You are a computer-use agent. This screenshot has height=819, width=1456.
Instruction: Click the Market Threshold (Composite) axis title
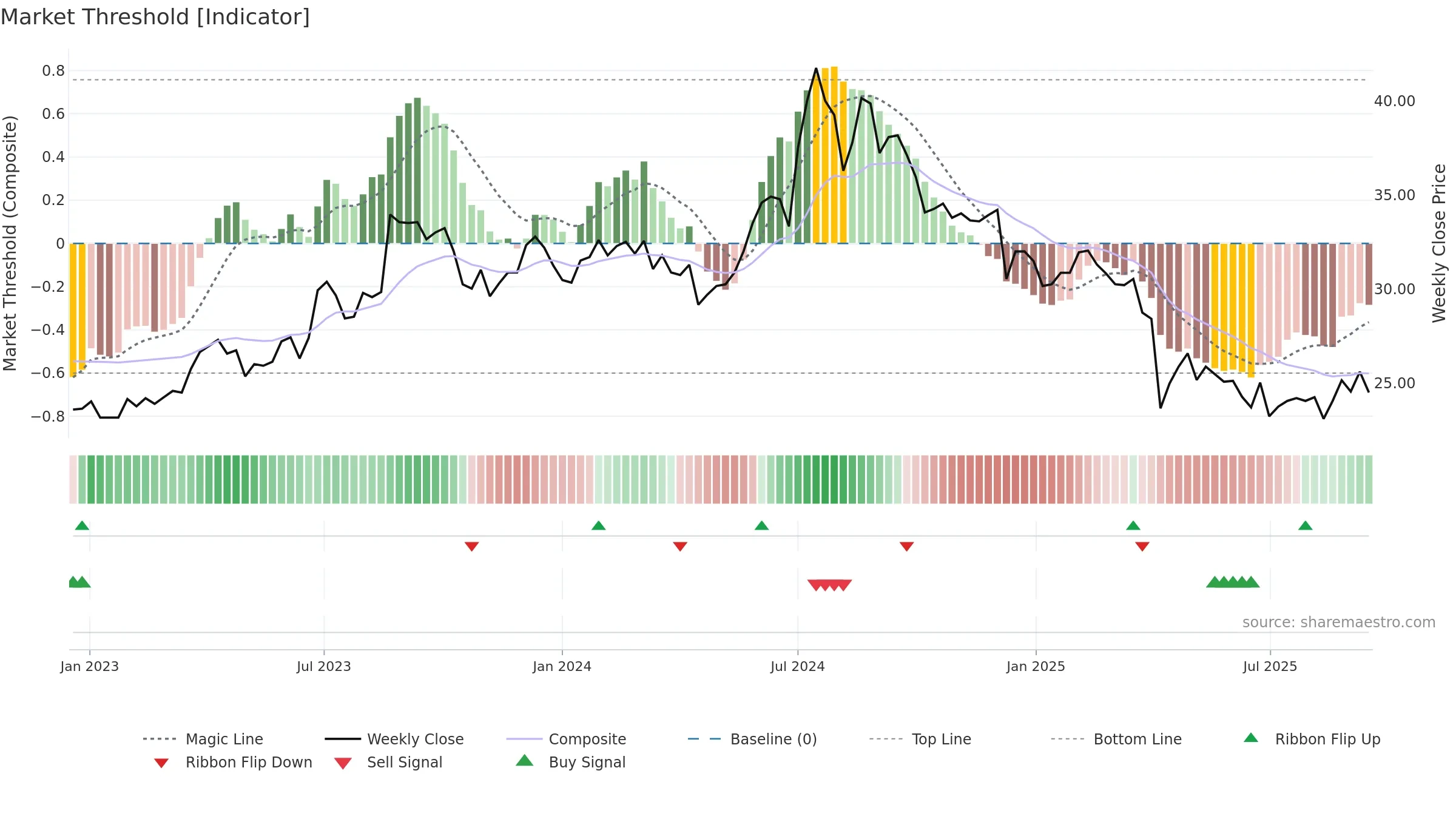coord(10,243)
